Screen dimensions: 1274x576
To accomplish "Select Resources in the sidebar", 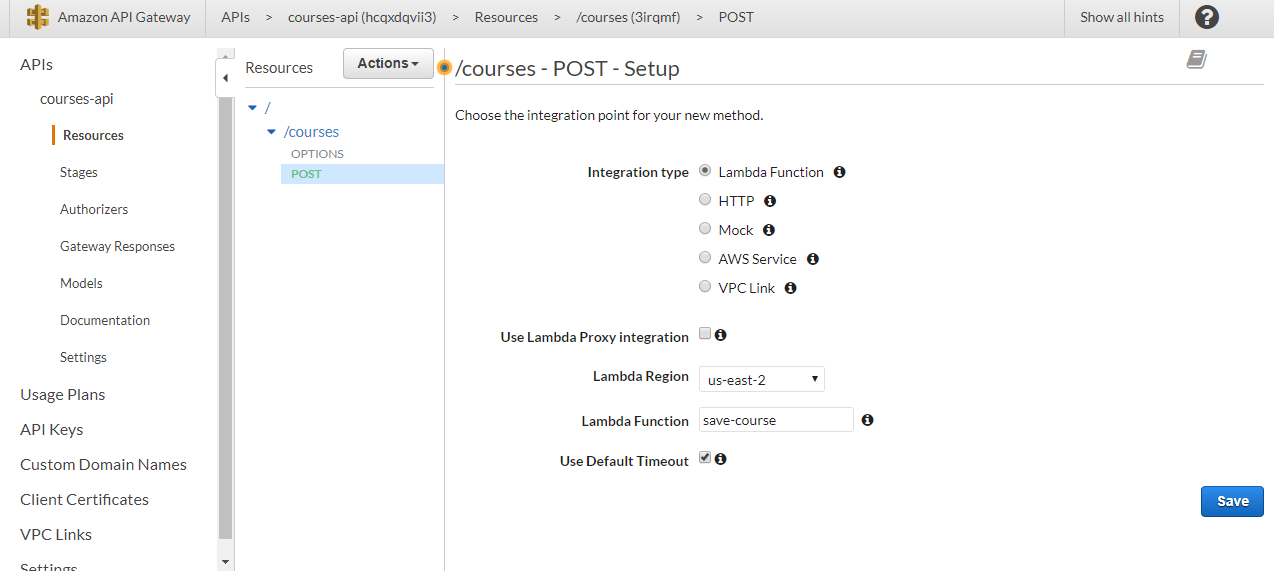I will [93, 135].
